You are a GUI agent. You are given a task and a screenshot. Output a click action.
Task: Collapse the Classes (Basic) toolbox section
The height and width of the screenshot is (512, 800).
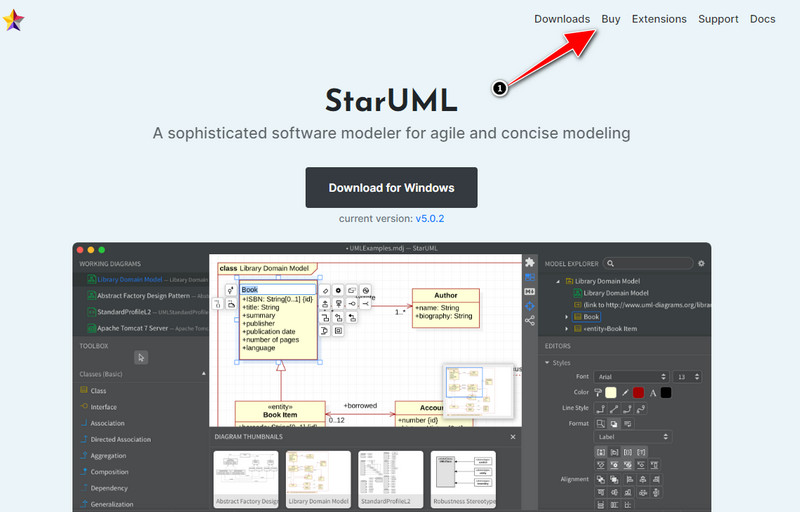pyautogui.click(x=204, y=374)
